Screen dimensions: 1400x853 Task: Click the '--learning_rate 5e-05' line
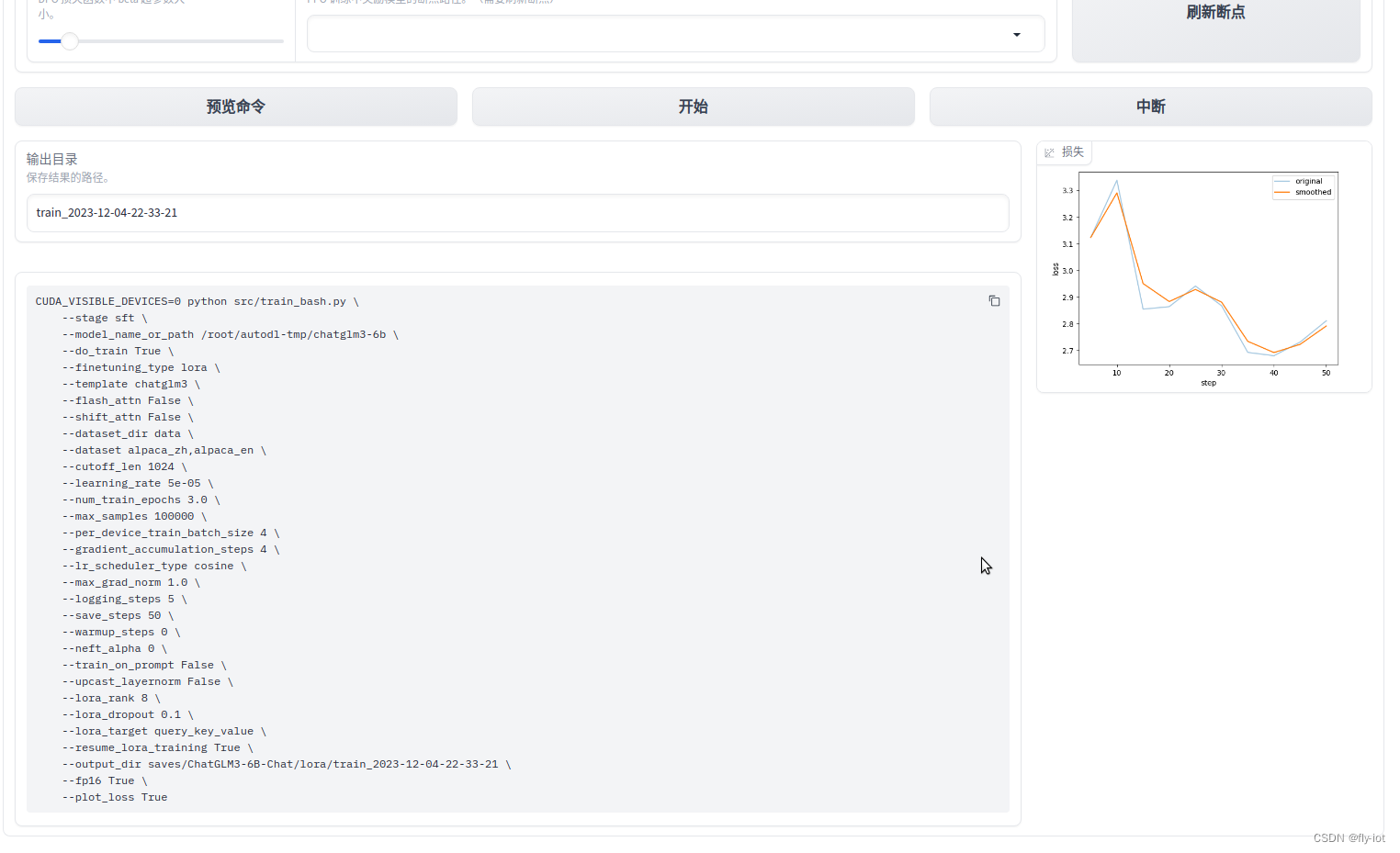click(138, 483)
